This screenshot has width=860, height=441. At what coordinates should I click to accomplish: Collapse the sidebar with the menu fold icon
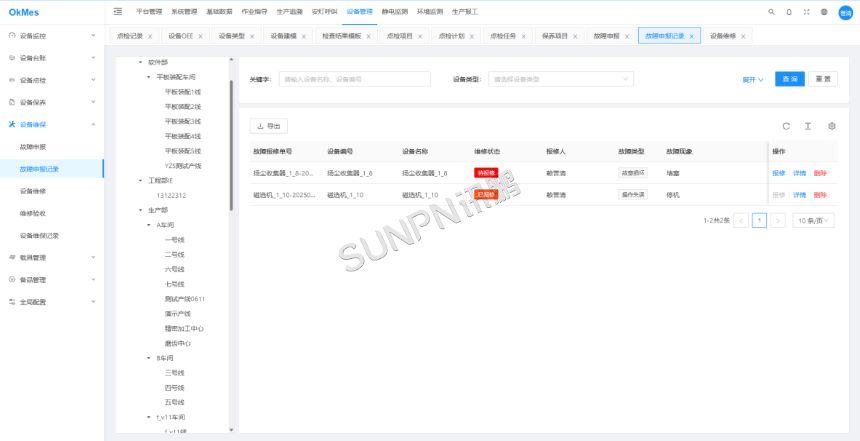117,12
